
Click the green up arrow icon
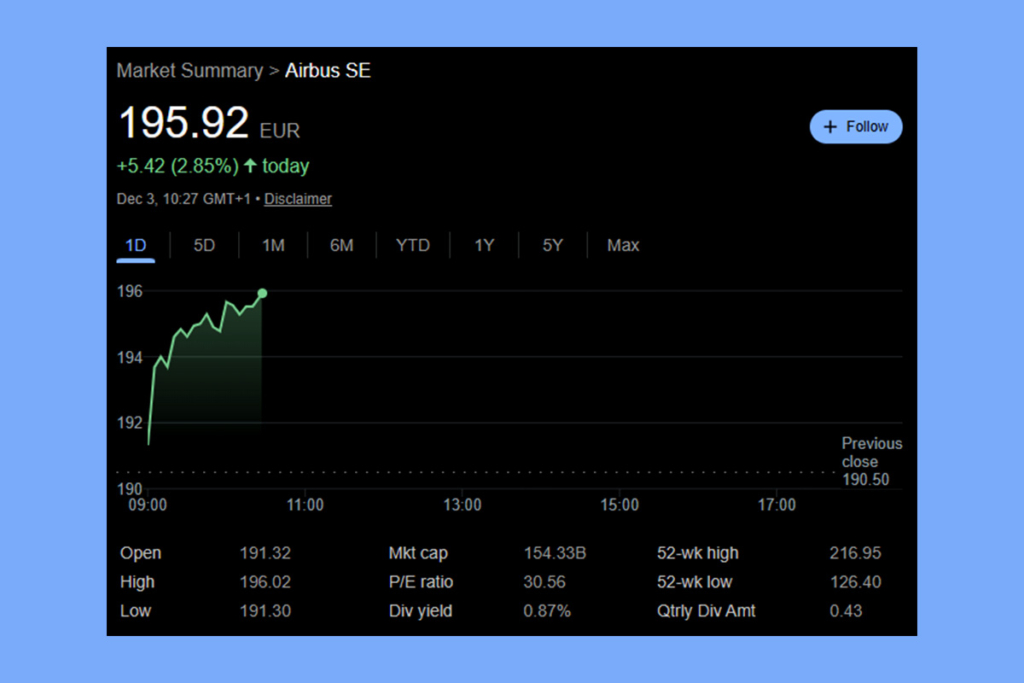point(250,166)
